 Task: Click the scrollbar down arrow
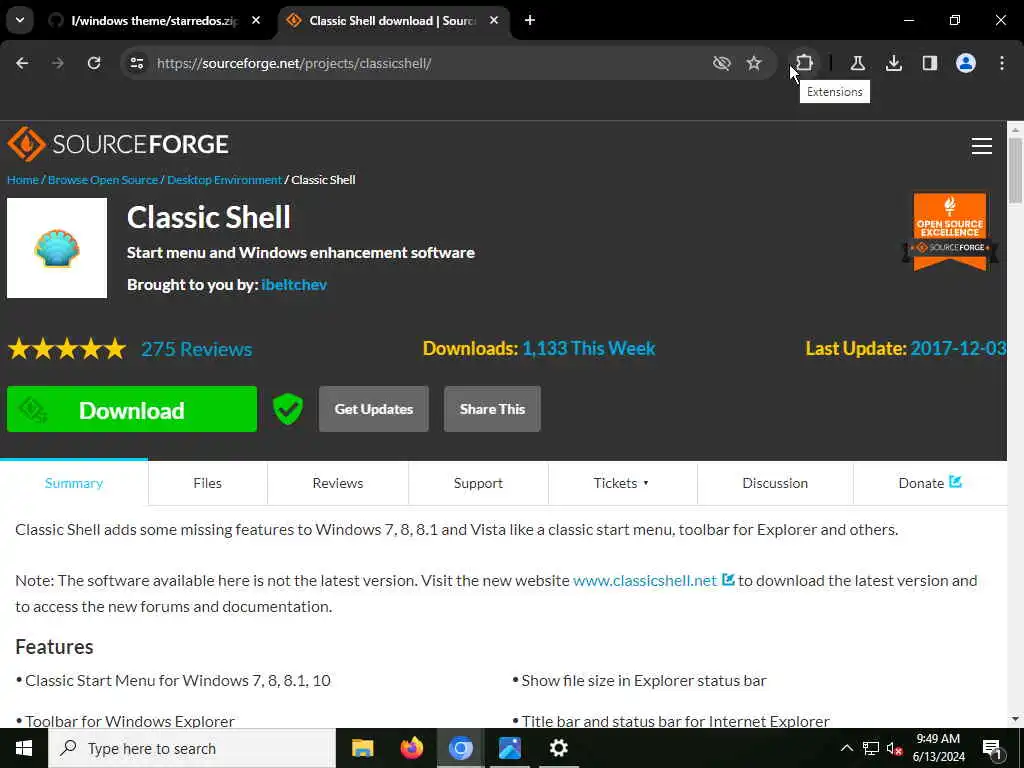tap(1016, 719)
